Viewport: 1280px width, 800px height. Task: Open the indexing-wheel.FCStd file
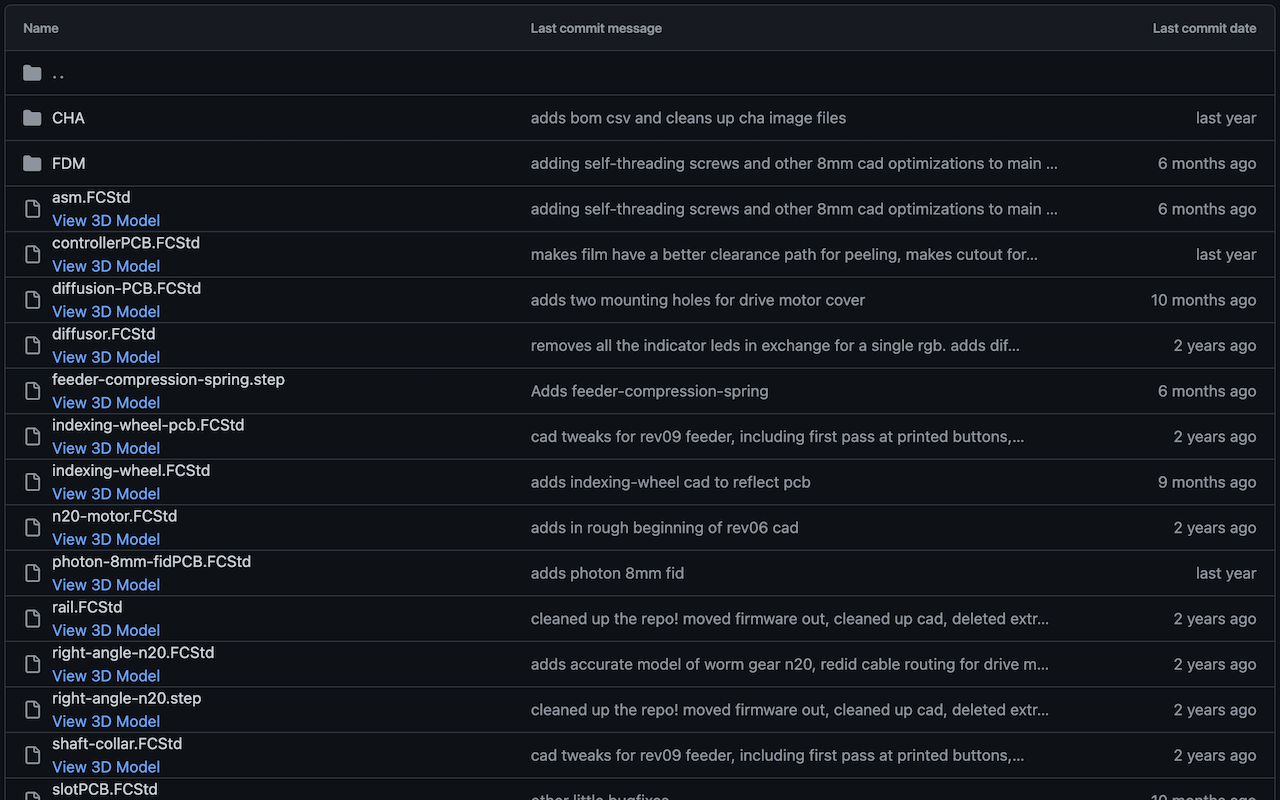point(130,470)
